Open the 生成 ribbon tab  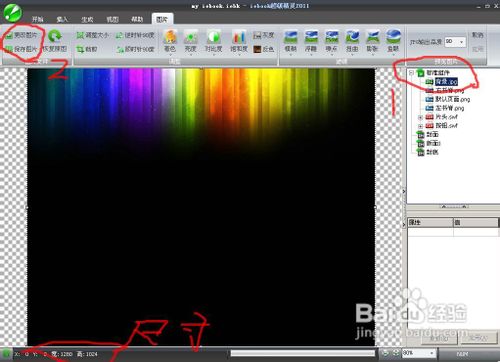(87, 19)
